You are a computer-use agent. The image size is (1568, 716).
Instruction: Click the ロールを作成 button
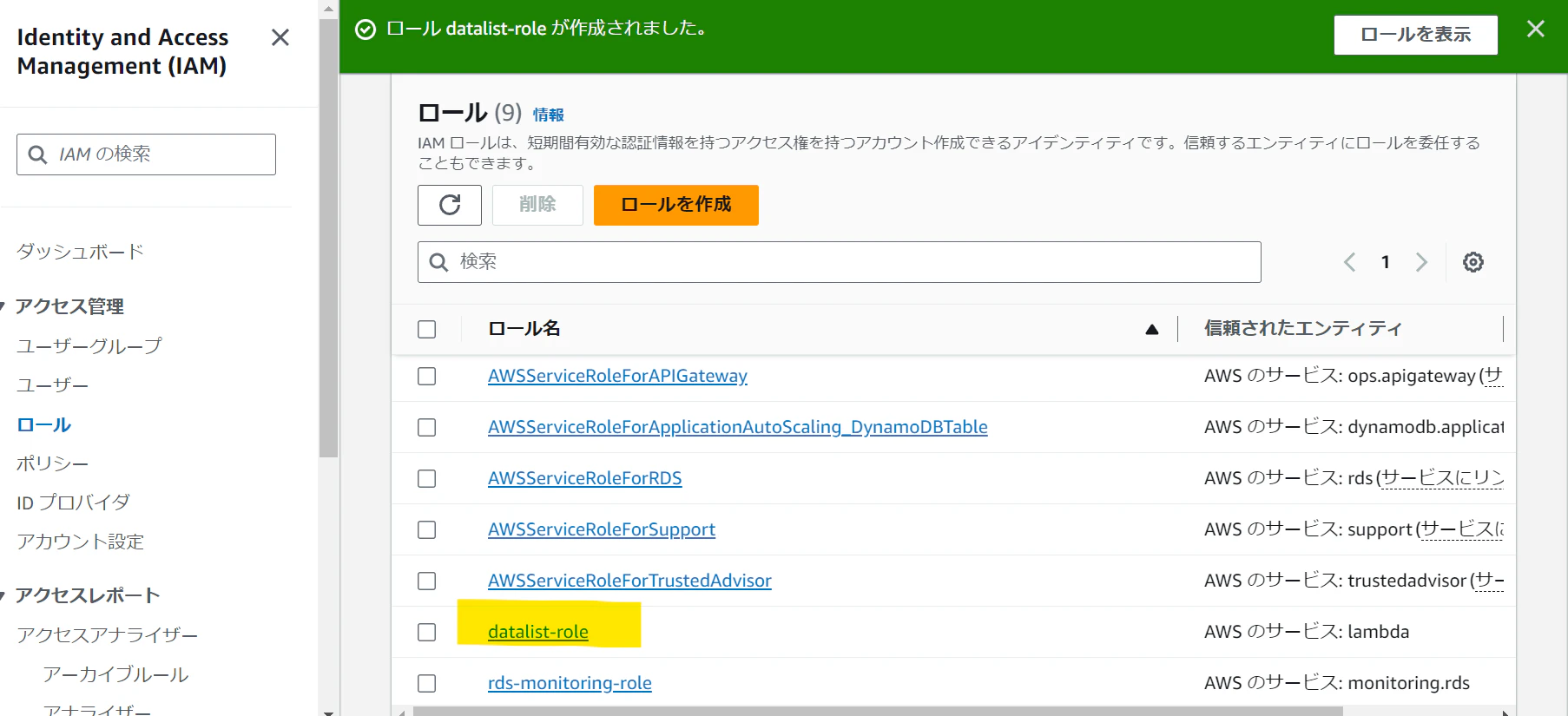click(x=675, y=205)
